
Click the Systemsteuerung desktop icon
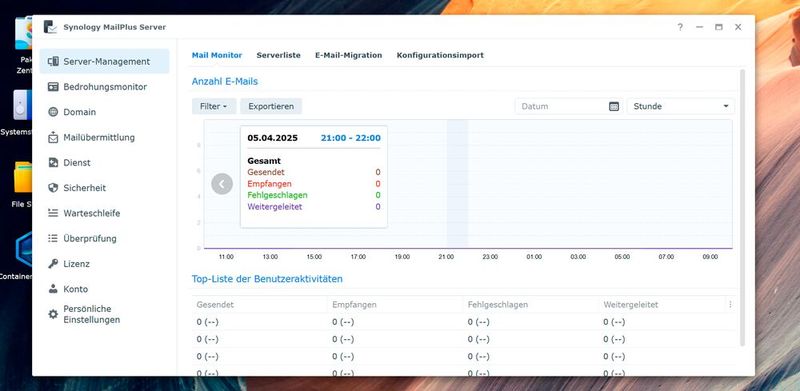coord(22,106)
